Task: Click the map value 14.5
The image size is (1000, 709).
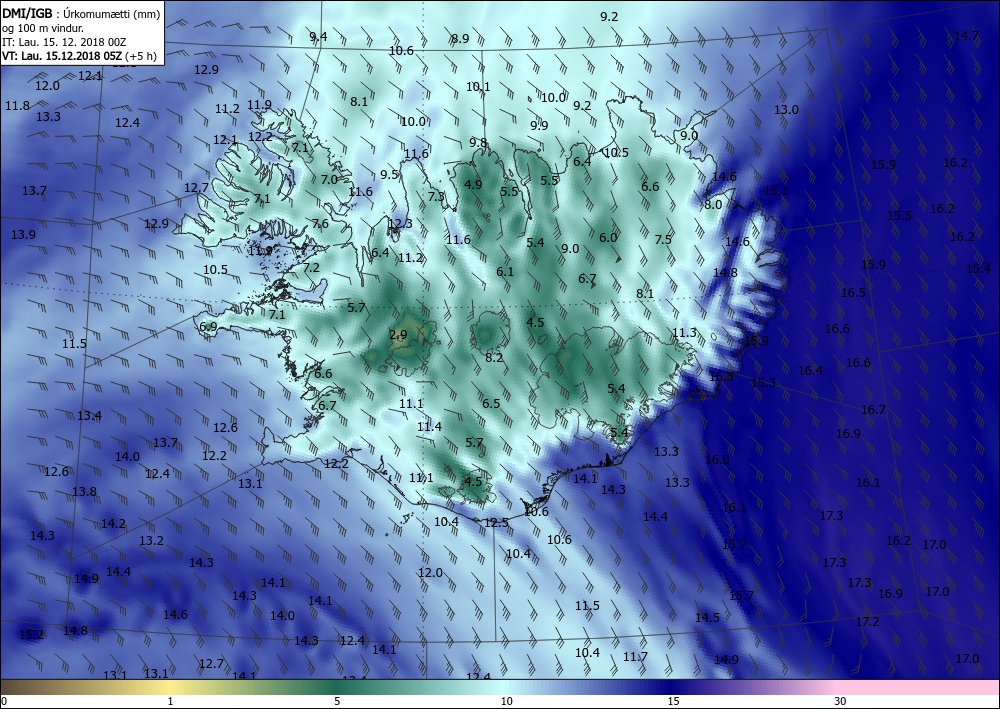Action: coord(707,618)
